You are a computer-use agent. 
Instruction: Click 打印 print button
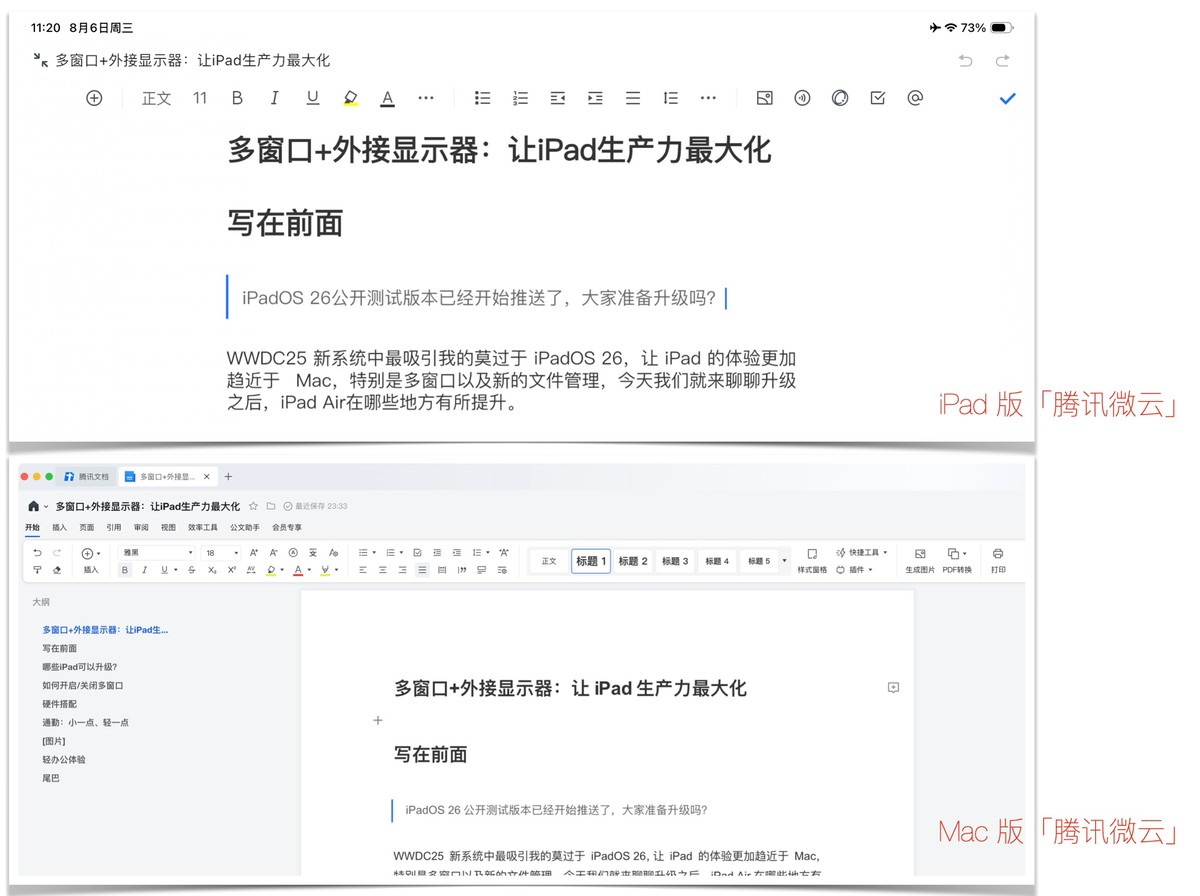998,561
